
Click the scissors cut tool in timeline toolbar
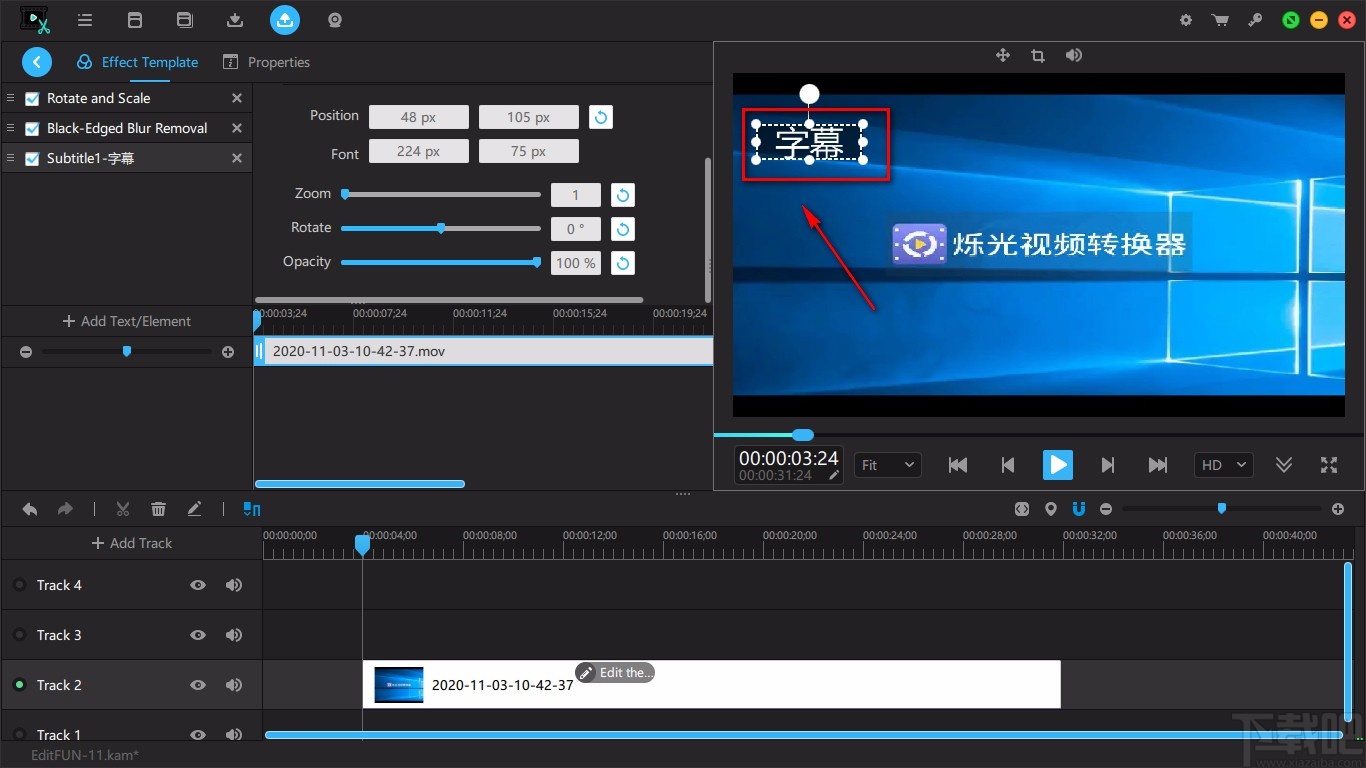123,509
